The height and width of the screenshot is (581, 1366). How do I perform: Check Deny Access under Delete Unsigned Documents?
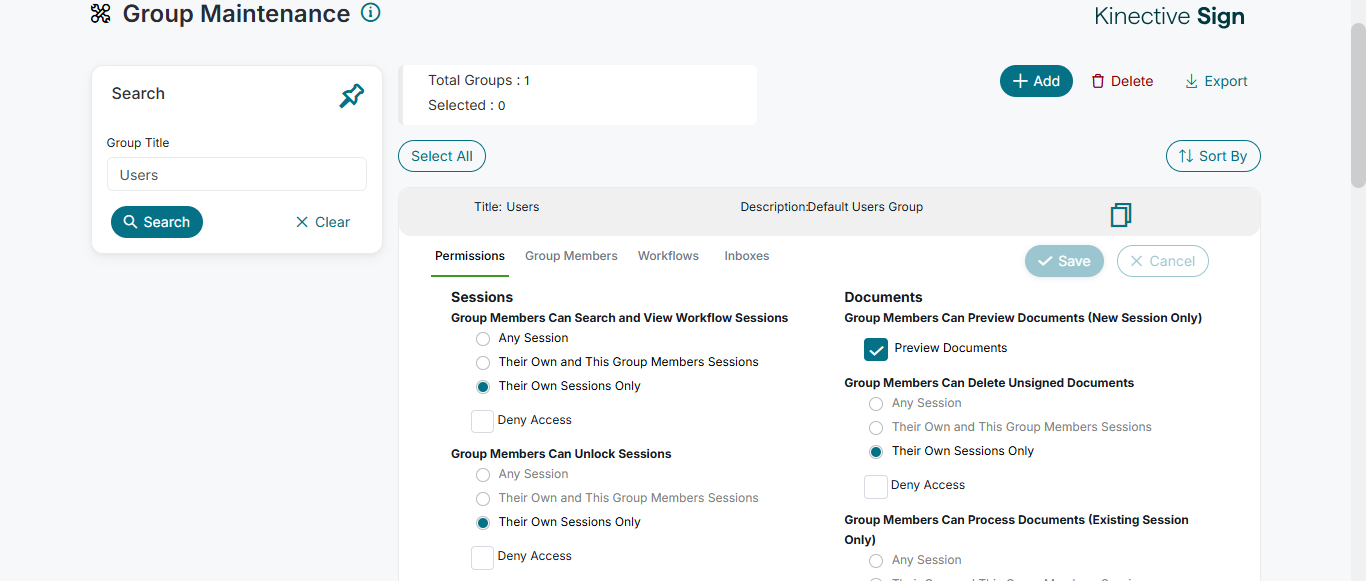tap(876, 486)
